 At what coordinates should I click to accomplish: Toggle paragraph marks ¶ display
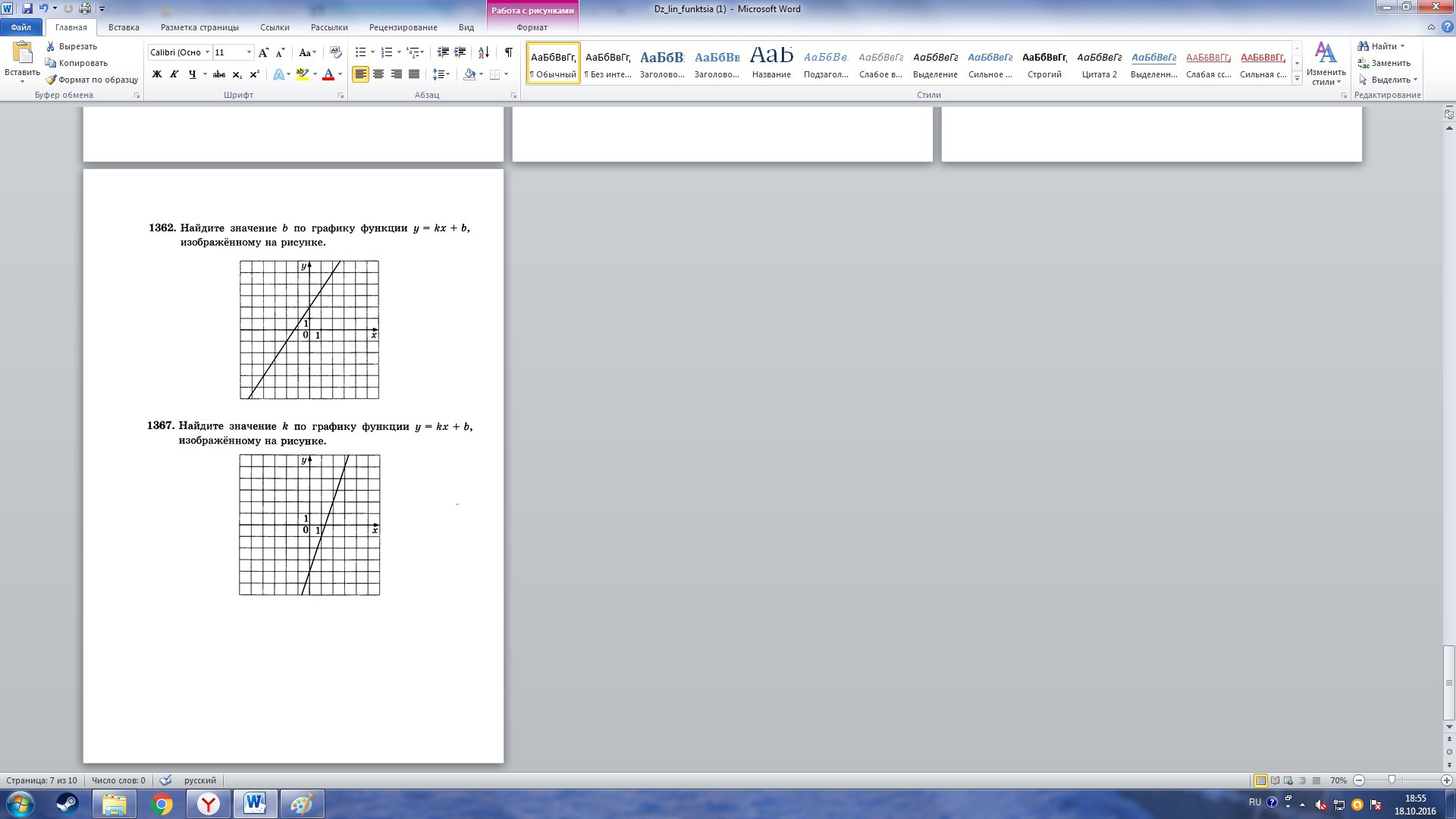point(508,52)
